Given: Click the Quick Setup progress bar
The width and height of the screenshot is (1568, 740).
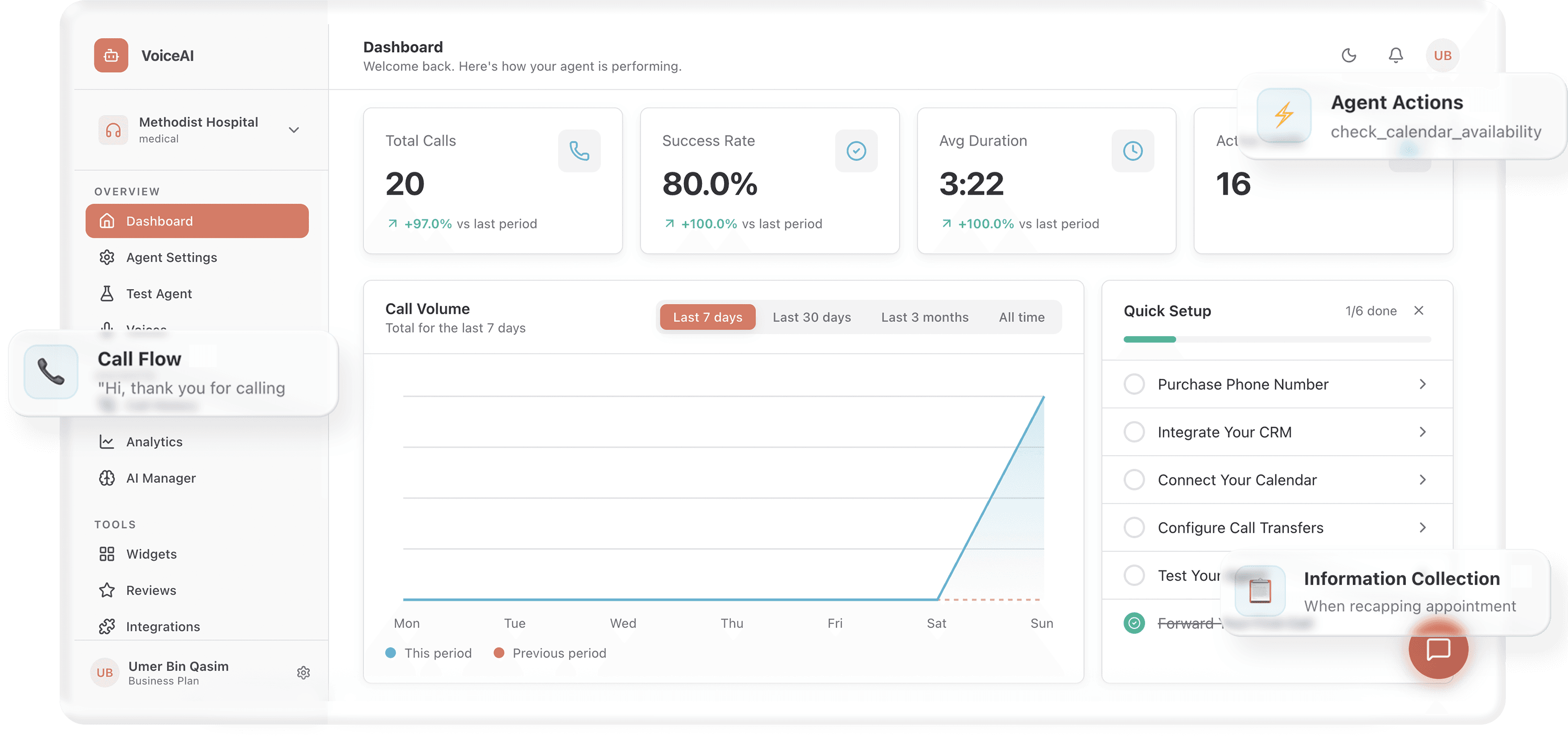Looking at the screenshot, I should [1276, 339].
